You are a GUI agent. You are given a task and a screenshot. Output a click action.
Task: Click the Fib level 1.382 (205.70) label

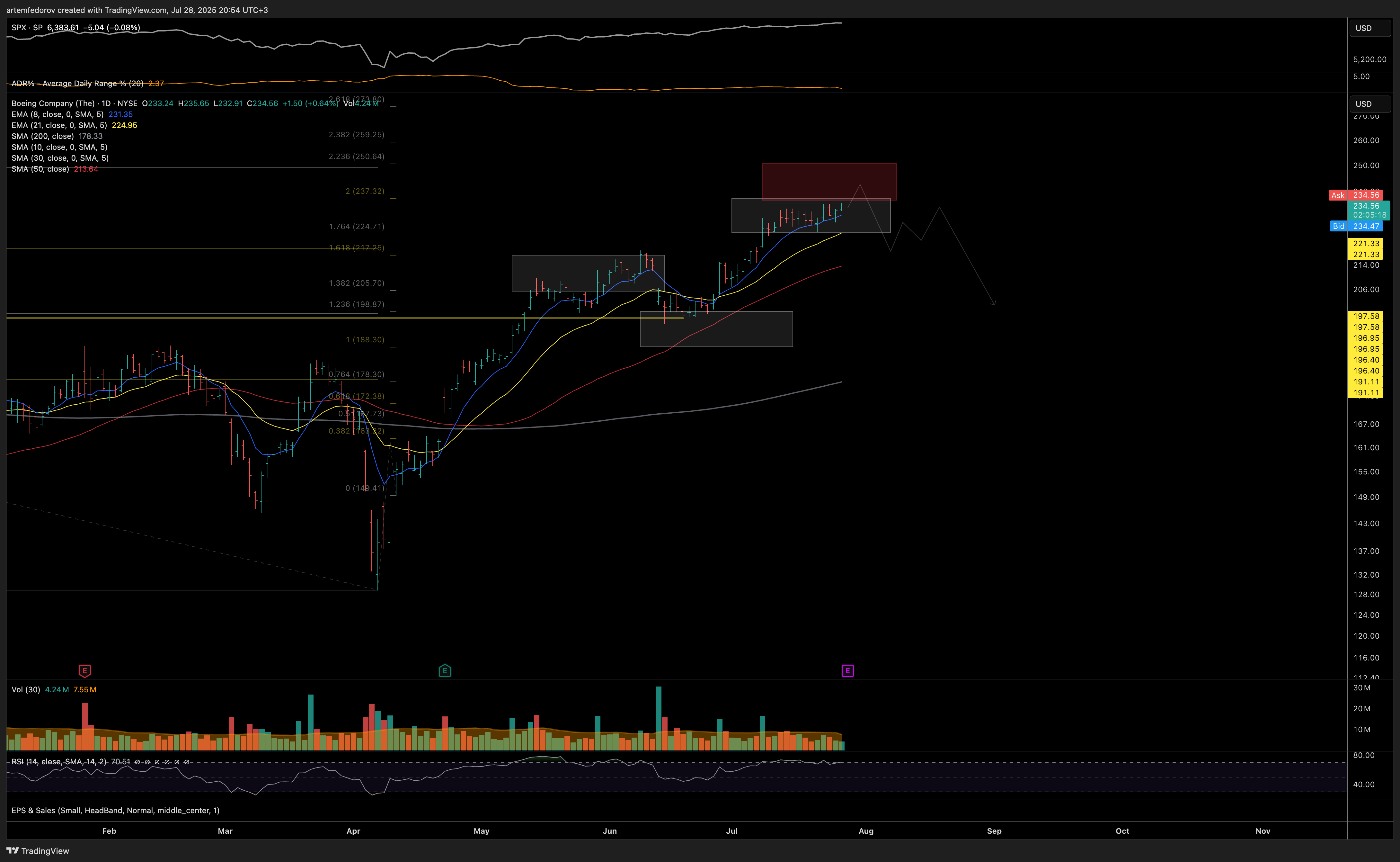356,283
